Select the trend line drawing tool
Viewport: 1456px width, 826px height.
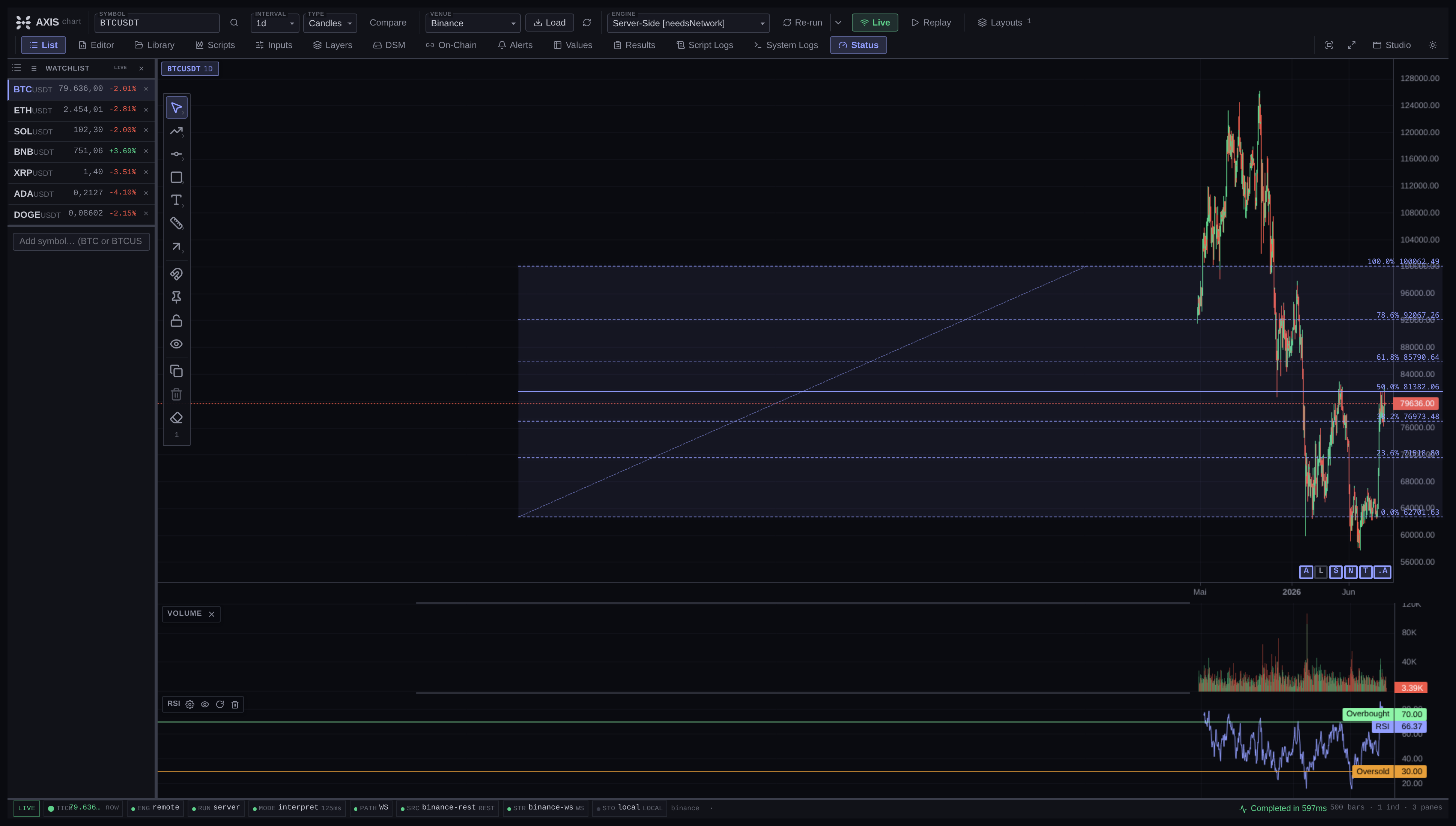click(x=176, y=131)
